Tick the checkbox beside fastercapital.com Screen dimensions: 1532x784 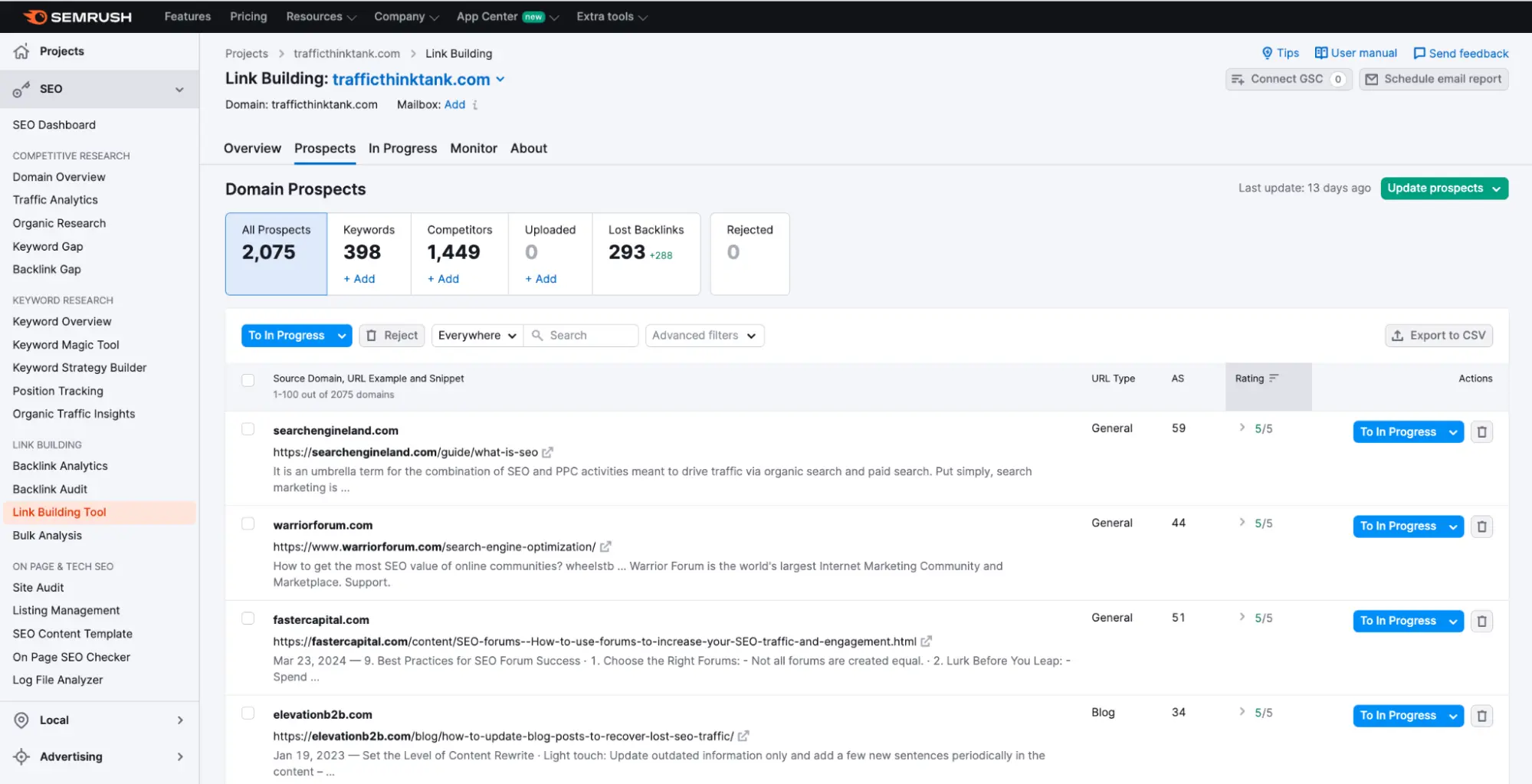[248, 618]
